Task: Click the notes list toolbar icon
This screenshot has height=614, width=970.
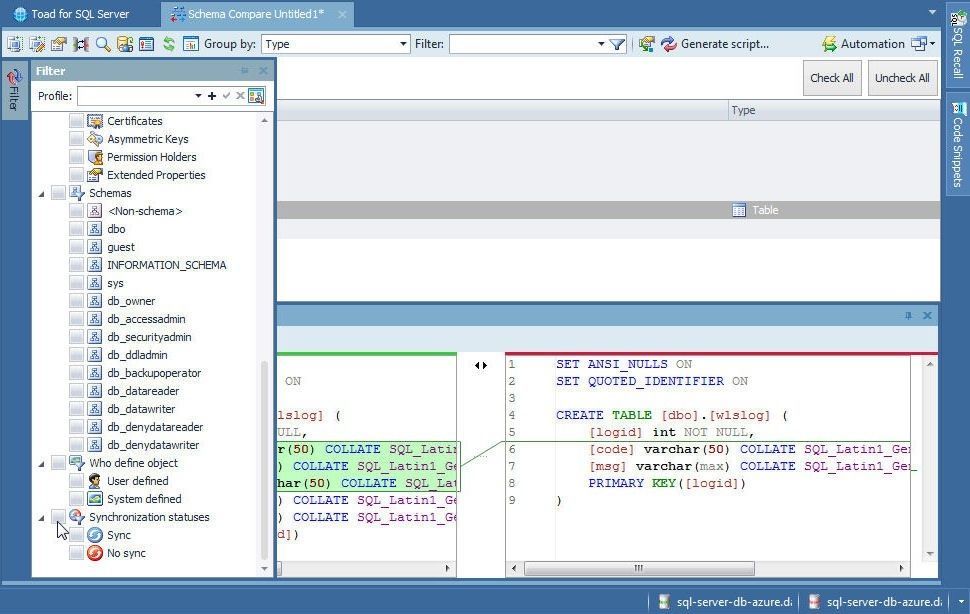Action: pyautogui.click(x=147, y=44)
